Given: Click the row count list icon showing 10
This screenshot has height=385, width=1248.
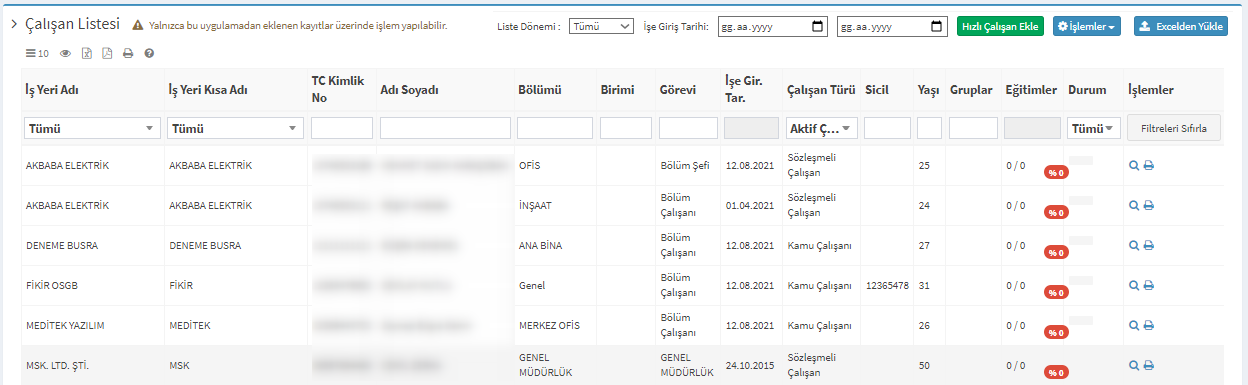Looking at the screenshot, I should 36,53.
